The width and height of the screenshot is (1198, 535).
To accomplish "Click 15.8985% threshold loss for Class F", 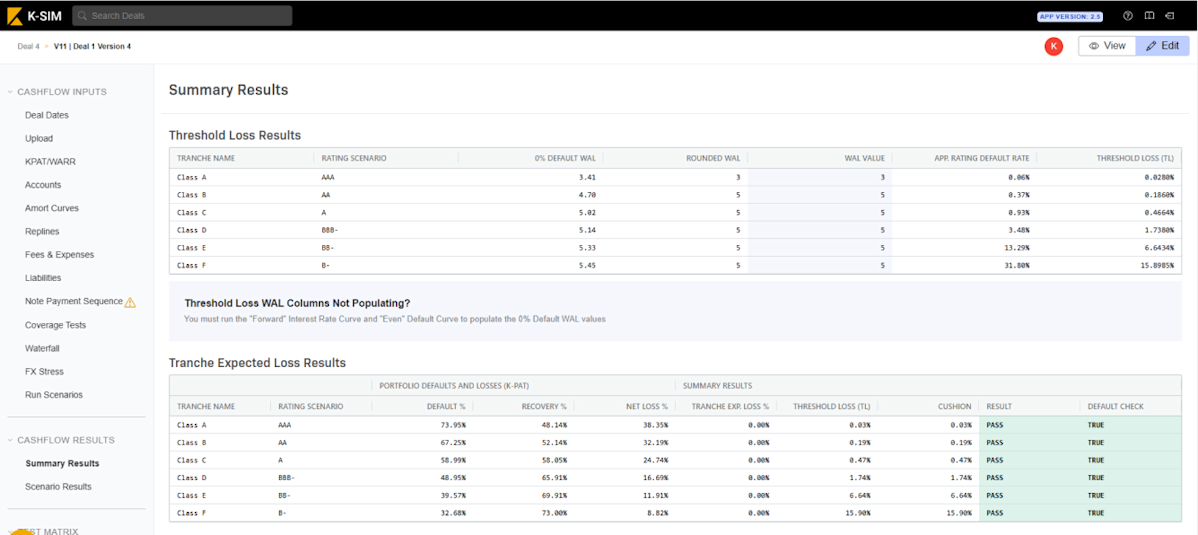I will pyautogui.click(x=1156, y=265).
